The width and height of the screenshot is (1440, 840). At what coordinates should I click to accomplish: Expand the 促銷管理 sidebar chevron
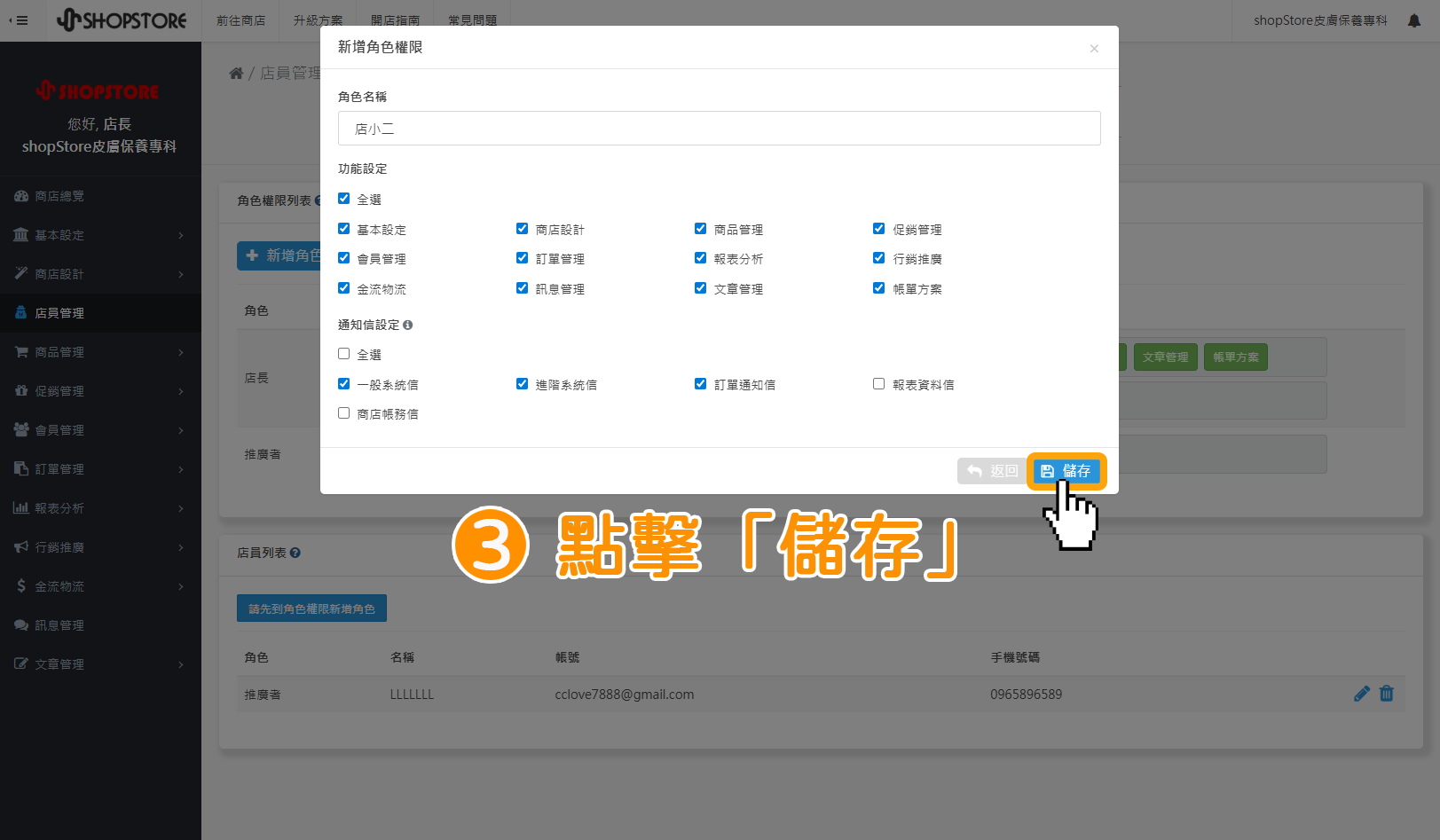181,391
